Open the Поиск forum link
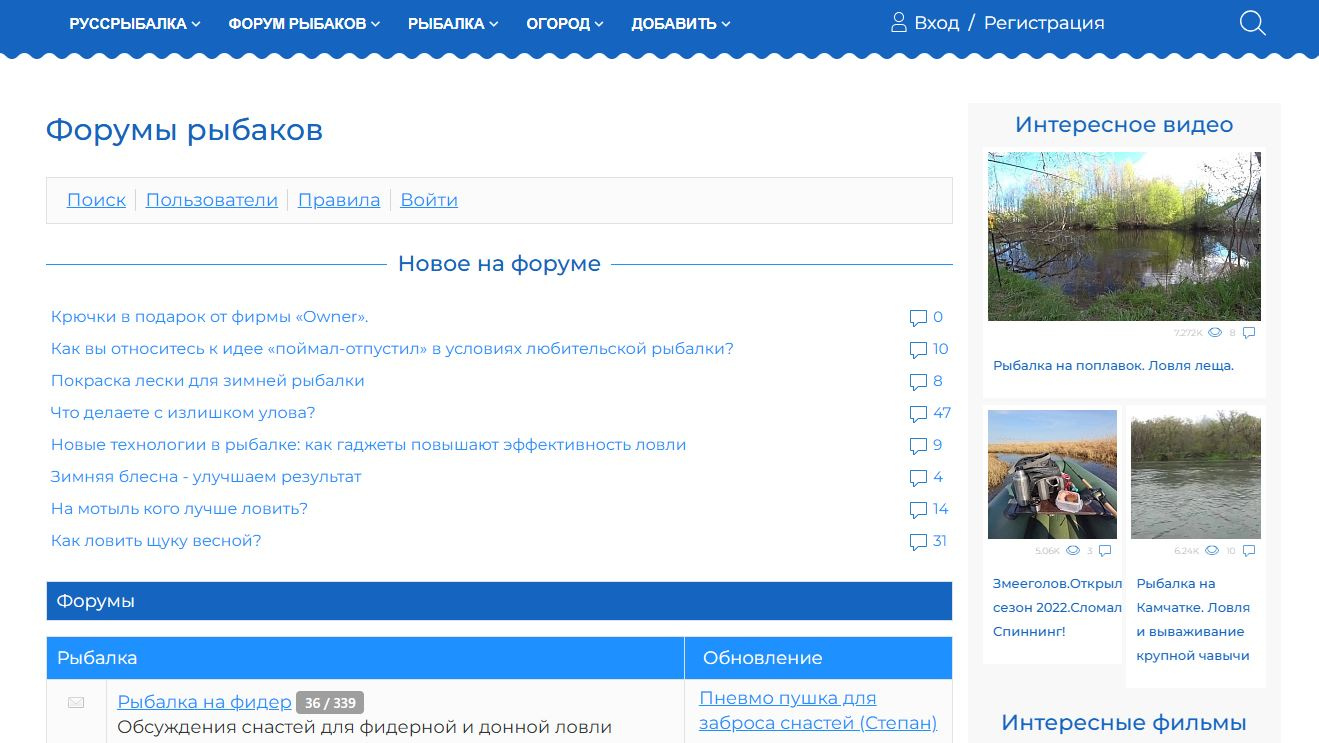The width and height of the screenshot is (1319, 743). point(96,200)
